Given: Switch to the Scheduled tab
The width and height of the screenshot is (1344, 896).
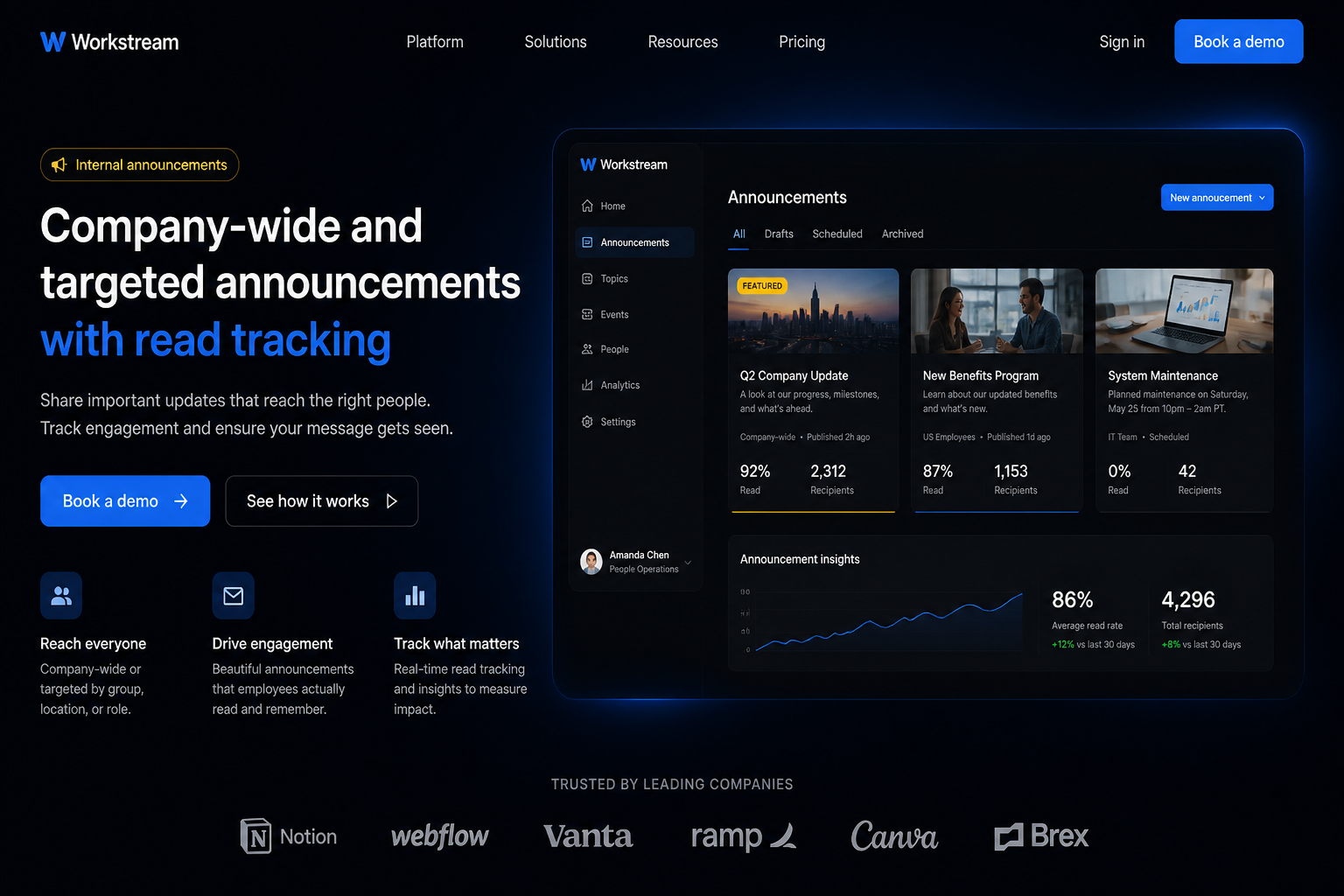Looking at the screenshot, I should click(837, 234).
